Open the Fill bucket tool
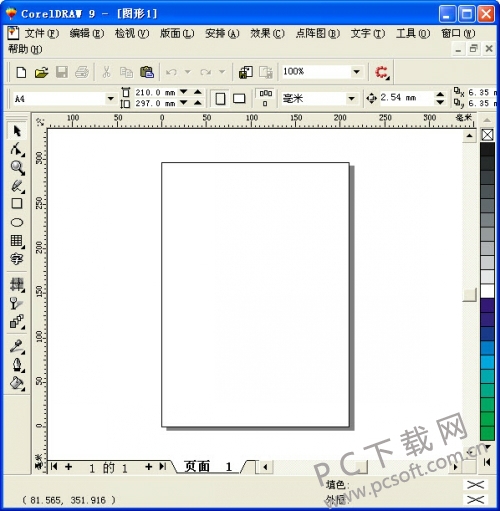This screenshot has width=500, height=511. (x=17, y=383)
